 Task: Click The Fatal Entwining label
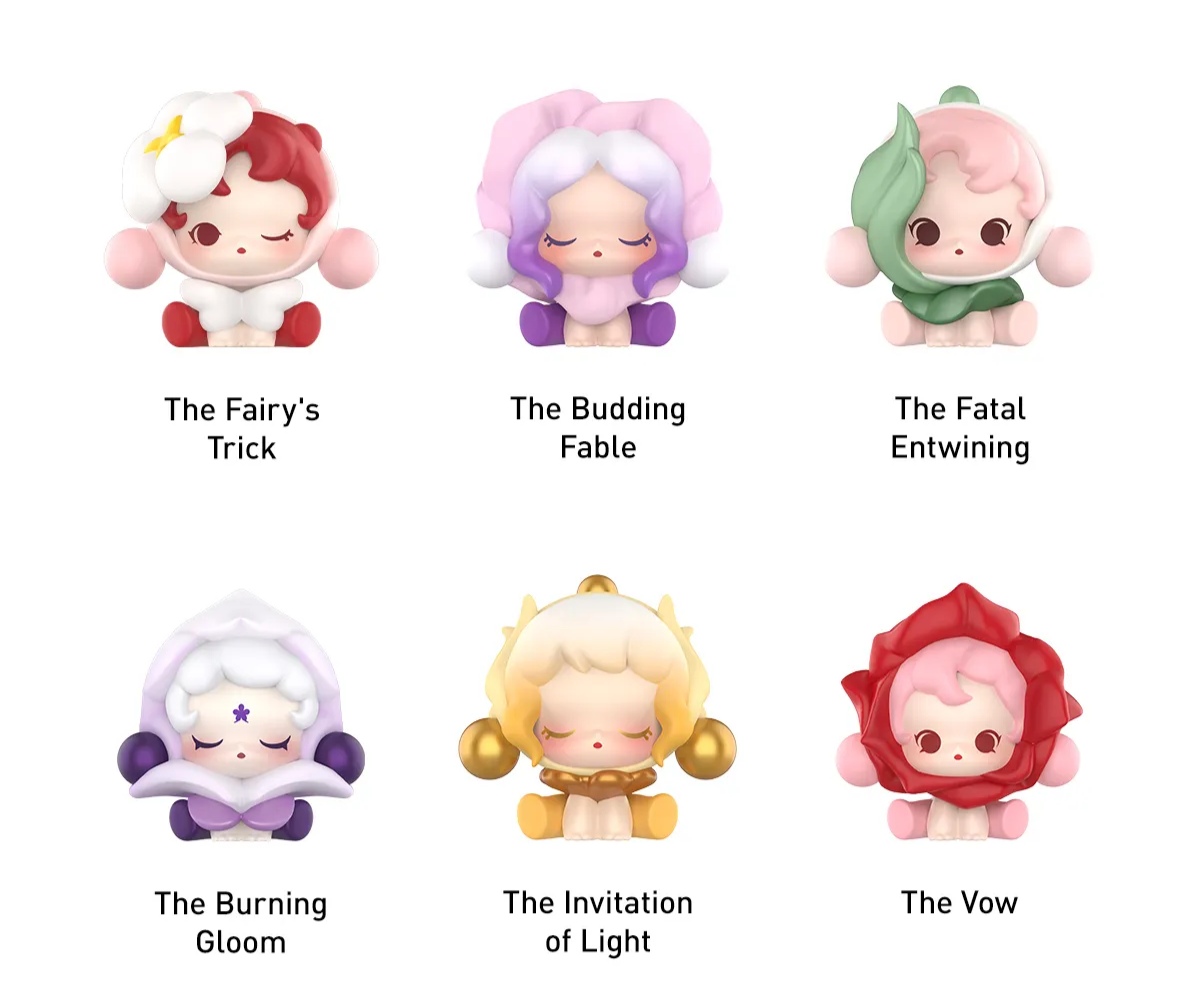click(960, 428)
